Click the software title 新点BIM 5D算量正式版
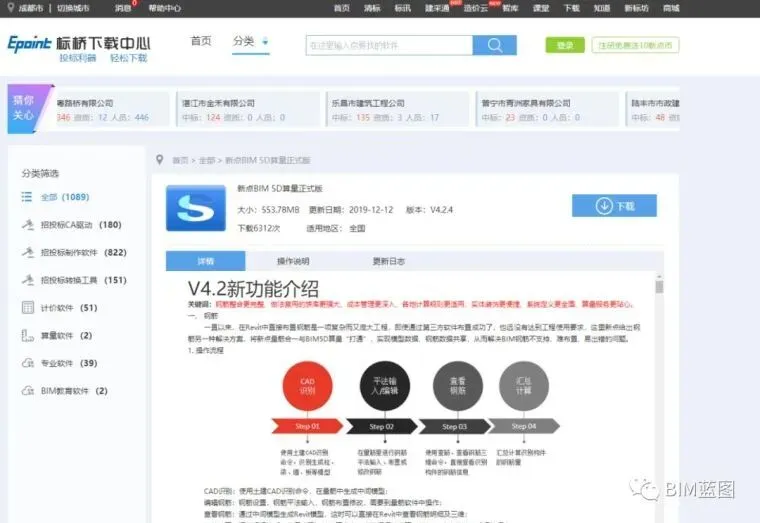Screen dimensions: 760x523 280,188
